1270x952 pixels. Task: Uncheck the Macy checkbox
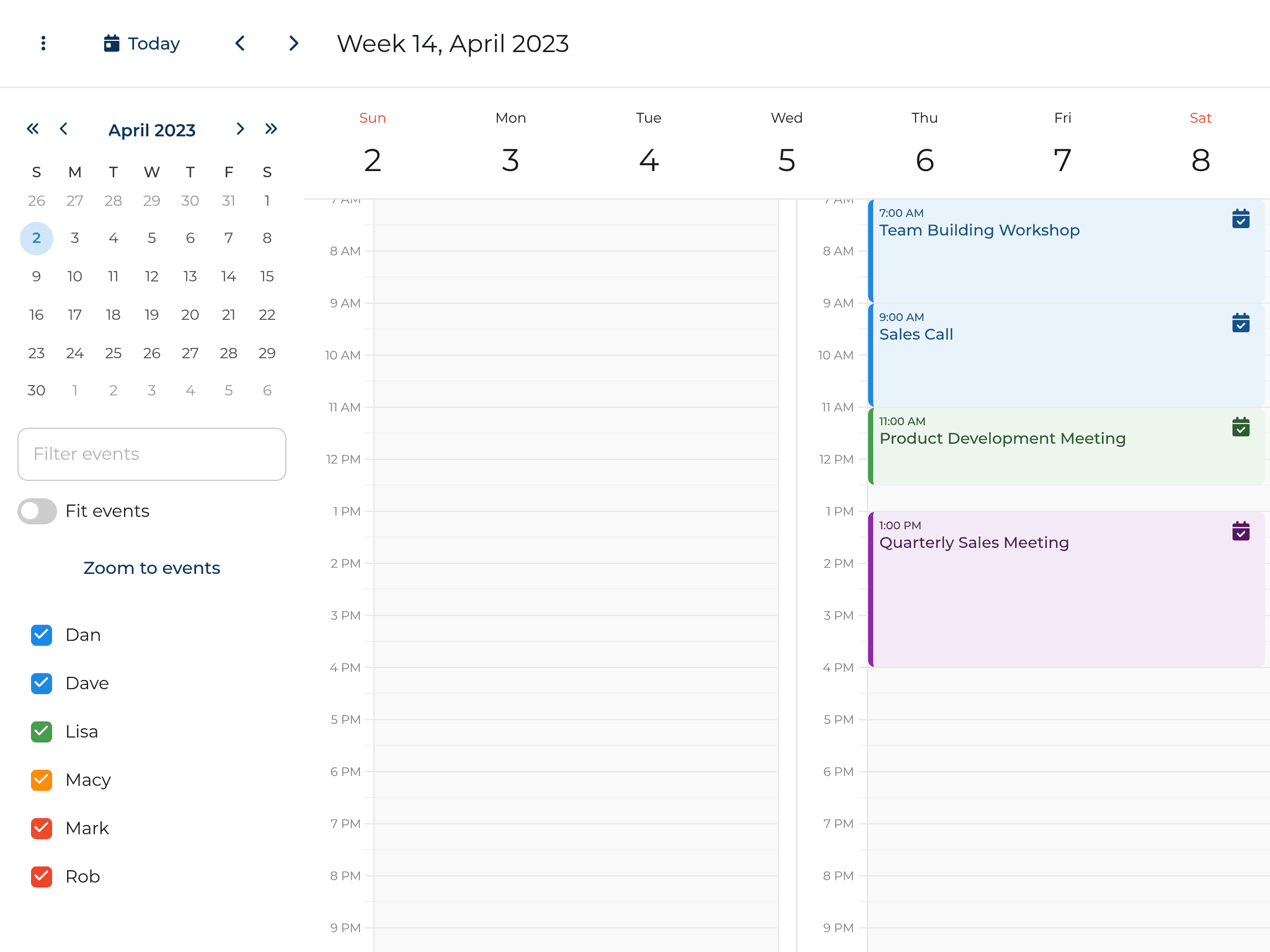(x=42, y=780)
